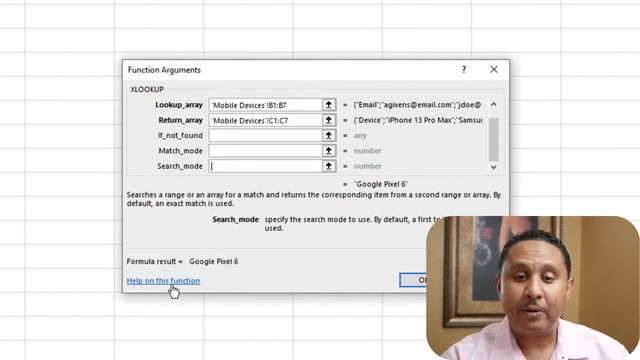Collapse dialog button beside Search_mode field

pos(329,166)
